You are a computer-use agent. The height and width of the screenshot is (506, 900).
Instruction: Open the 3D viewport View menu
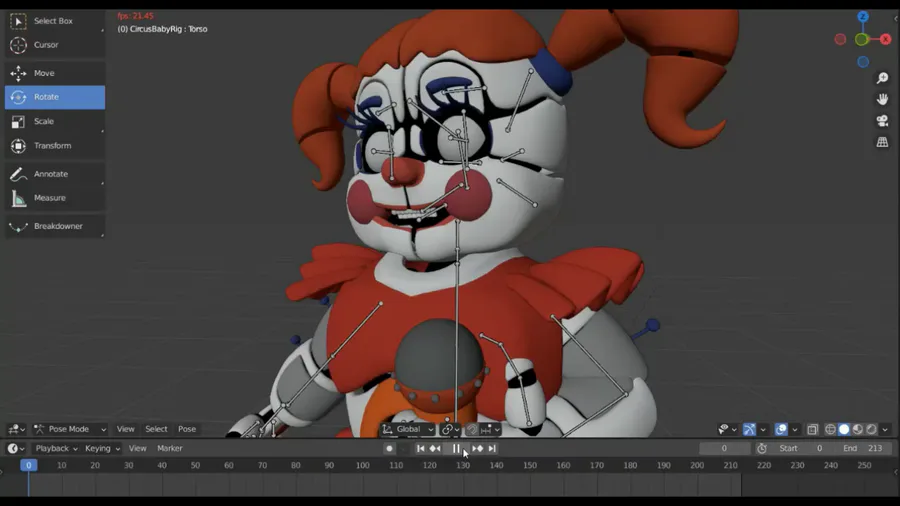[x=126, y=429]
